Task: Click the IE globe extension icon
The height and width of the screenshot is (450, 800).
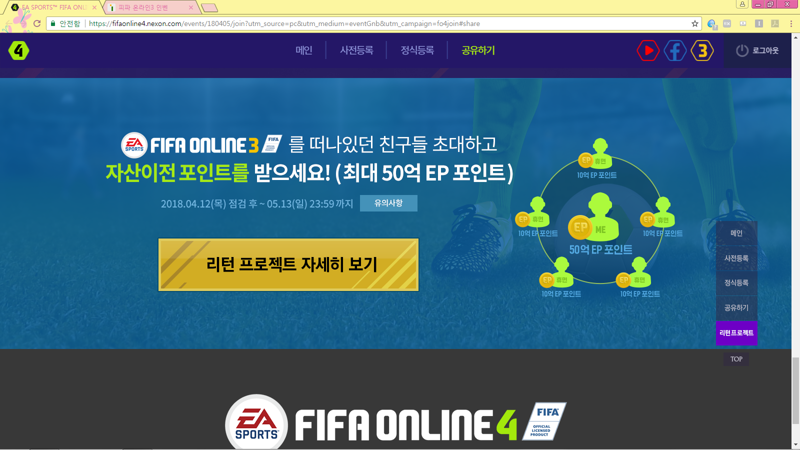Action: [x=712, y=23]
